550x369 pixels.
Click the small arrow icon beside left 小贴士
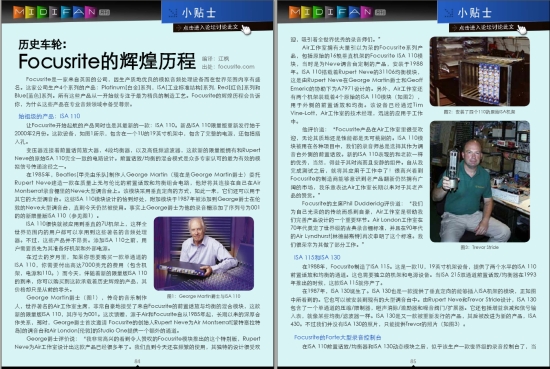[173, 13]
